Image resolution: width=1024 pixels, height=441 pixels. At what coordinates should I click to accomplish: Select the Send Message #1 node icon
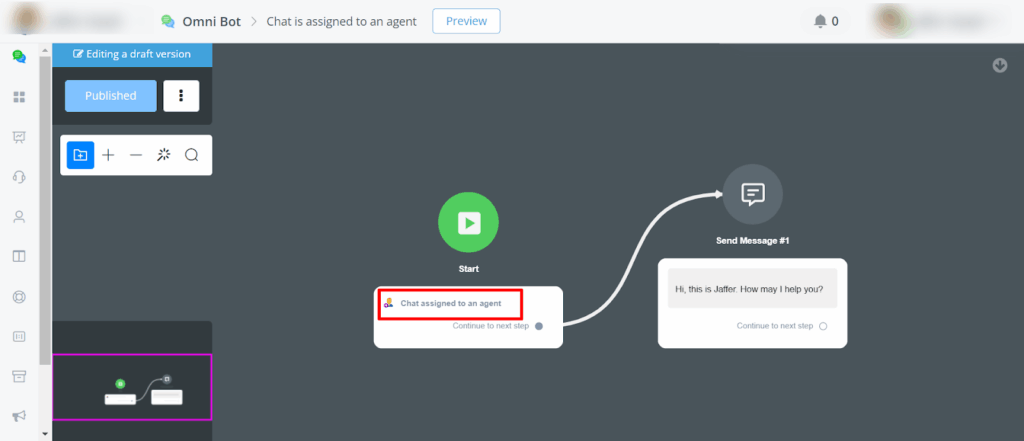tap(752, 194)
